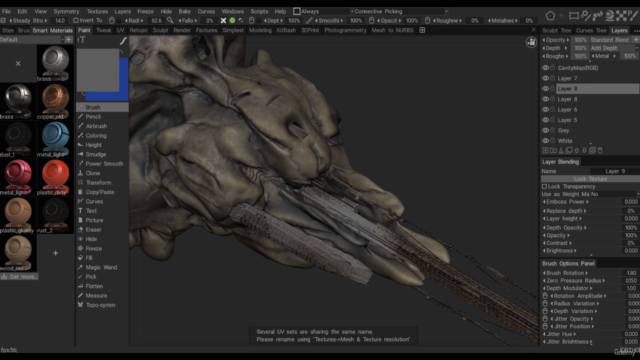Select the Curves tool in tool list
The width and height of the screenshot is (640, 360).
[102, 201]
